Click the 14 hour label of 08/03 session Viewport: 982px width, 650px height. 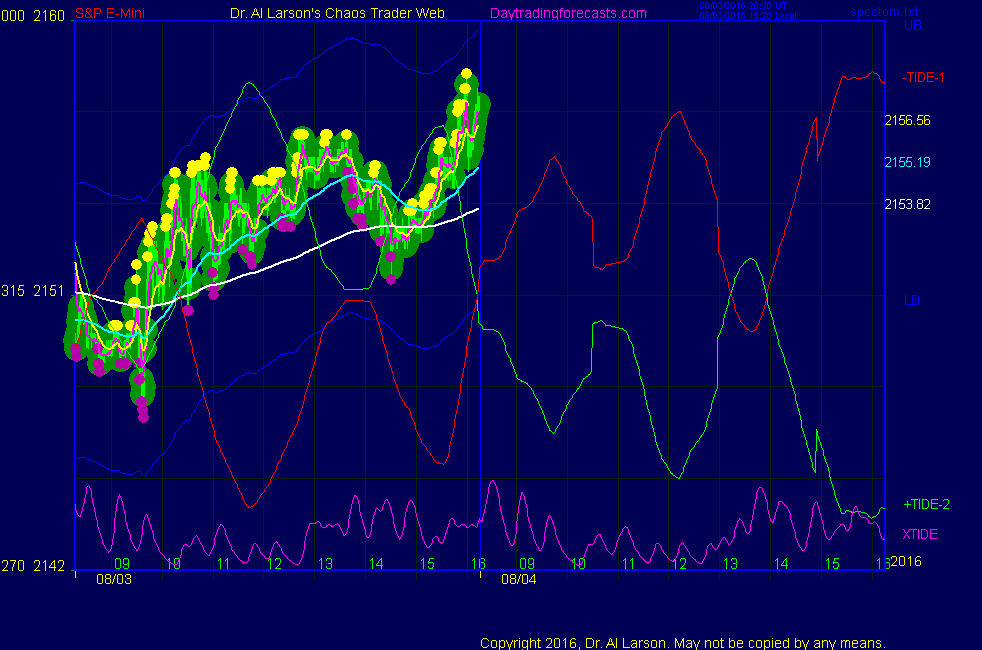point(376,564)
